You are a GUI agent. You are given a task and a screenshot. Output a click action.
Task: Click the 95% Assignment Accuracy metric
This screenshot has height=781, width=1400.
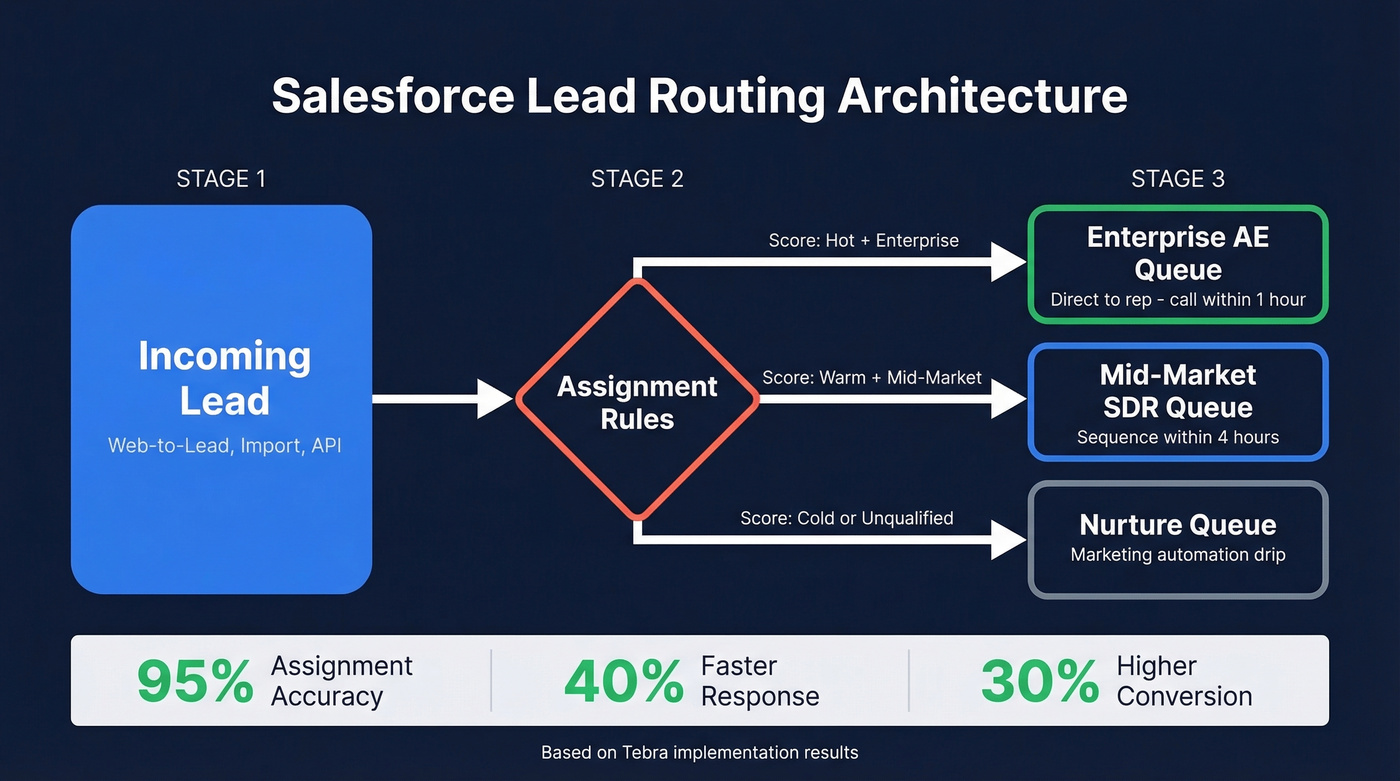[275, 680]
